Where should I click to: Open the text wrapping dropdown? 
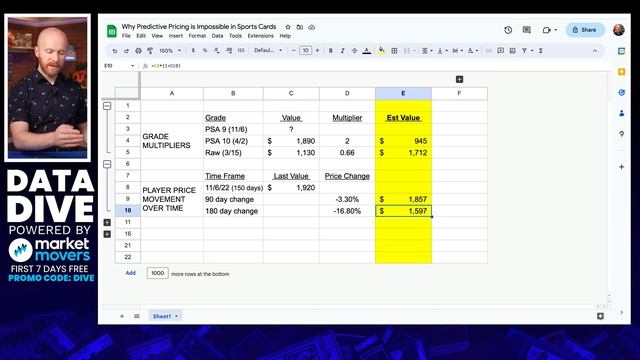(457, 51)
